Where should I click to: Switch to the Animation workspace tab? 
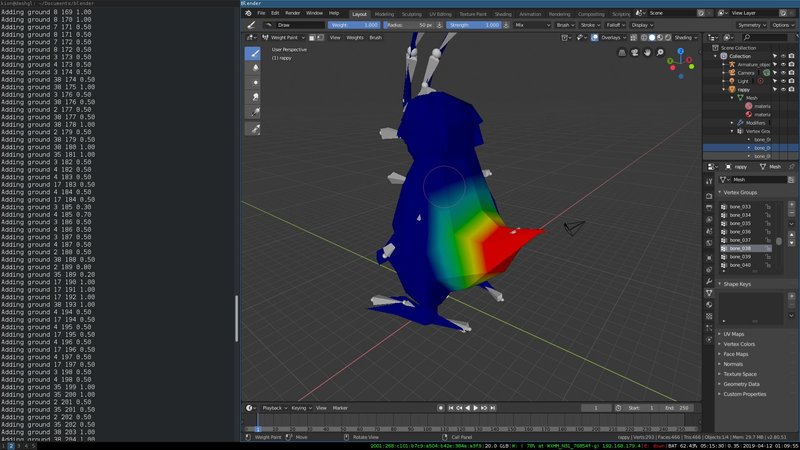(x=530, y=14)
